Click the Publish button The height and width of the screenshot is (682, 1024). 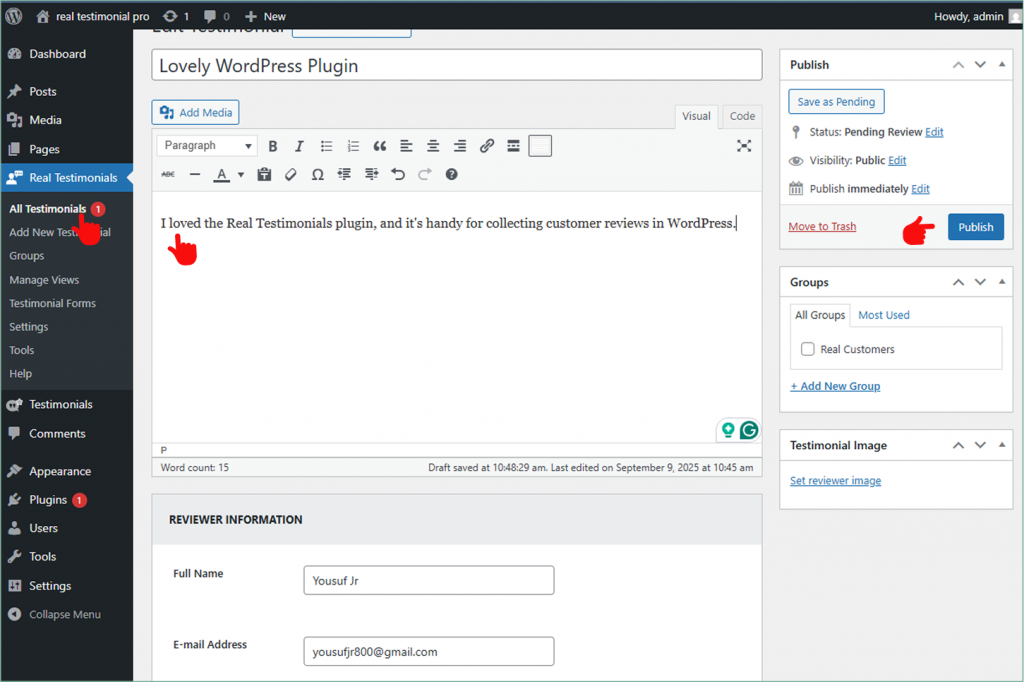pos(976,227)
